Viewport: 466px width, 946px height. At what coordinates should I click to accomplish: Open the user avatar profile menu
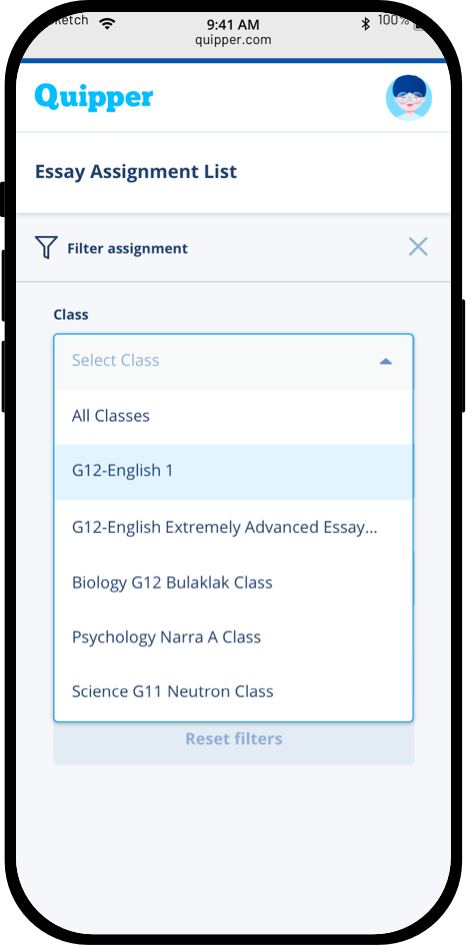click(409, 98)
